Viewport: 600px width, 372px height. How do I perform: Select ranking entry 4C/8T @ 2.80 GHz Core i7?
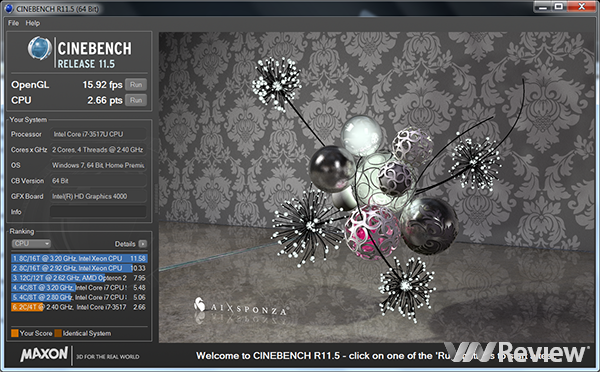(79, 297)
